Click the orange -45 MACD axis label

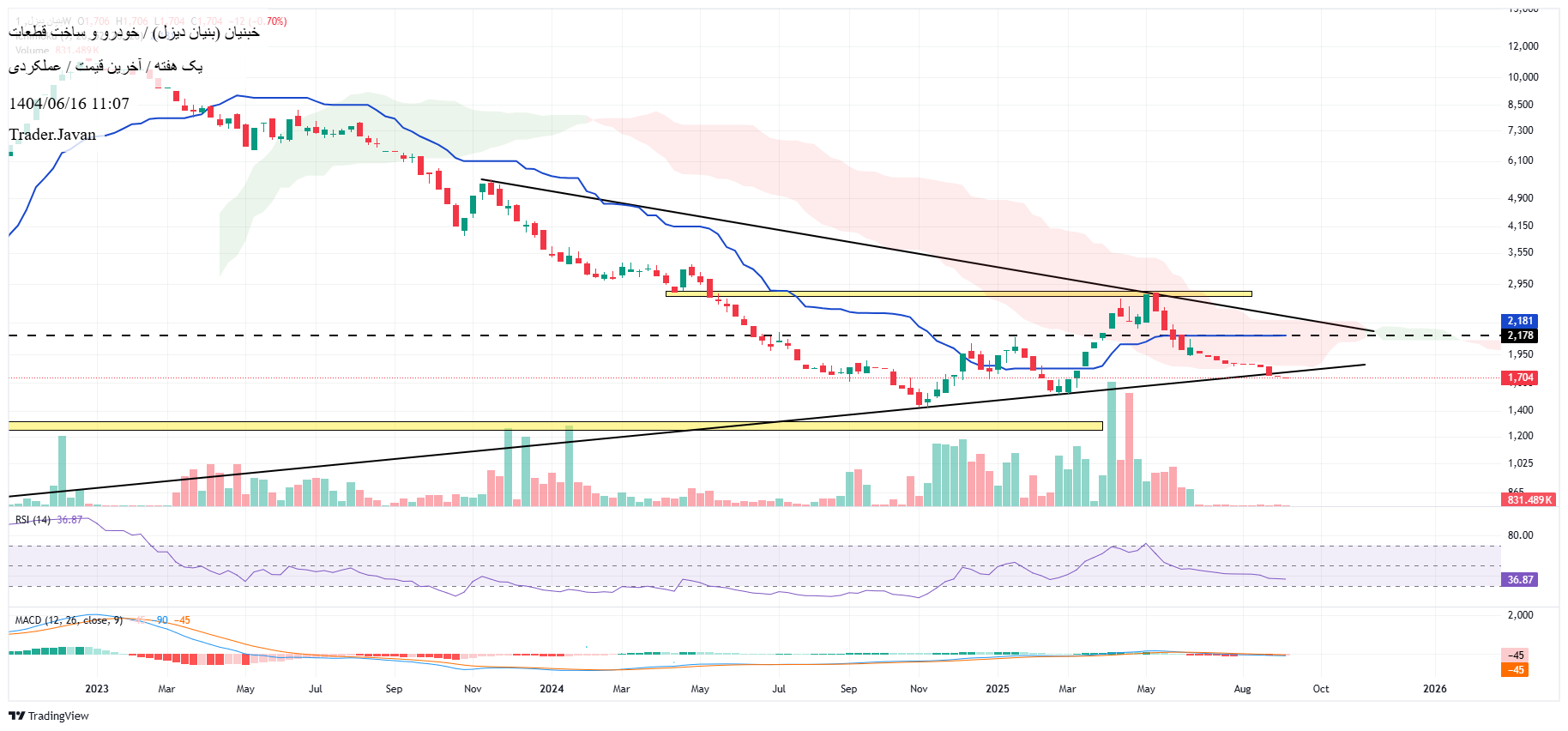1517,670
